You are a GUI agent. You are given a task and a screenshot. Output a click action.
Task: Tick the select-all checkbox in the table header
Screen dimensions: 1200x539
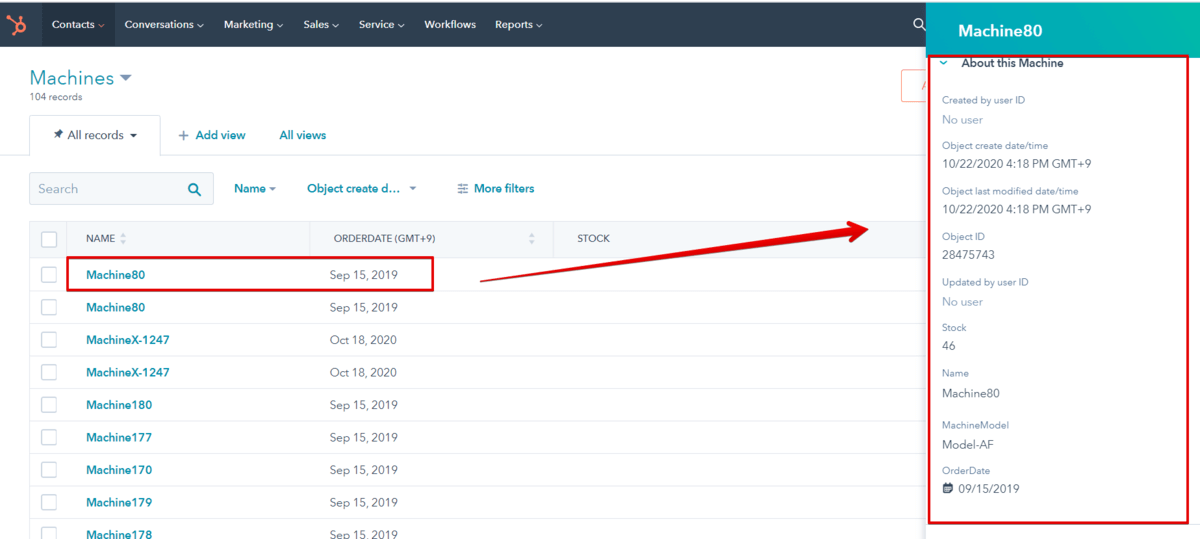[49, 239]
